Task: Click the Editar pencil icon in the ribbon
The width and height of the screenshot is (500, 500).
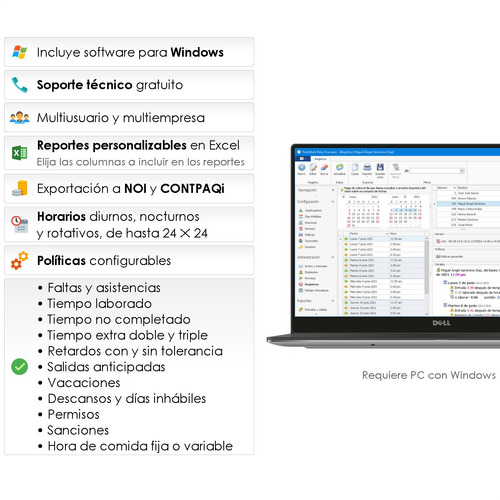Action: 313,168
